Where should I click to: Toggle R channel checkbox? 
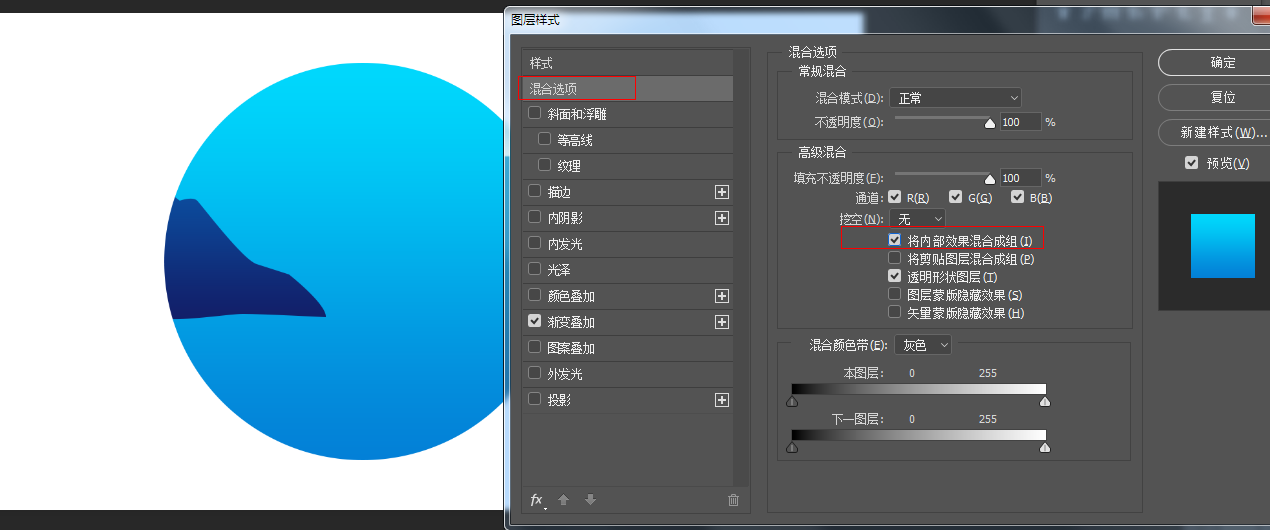pyautogui.click(x=895, y=197)
